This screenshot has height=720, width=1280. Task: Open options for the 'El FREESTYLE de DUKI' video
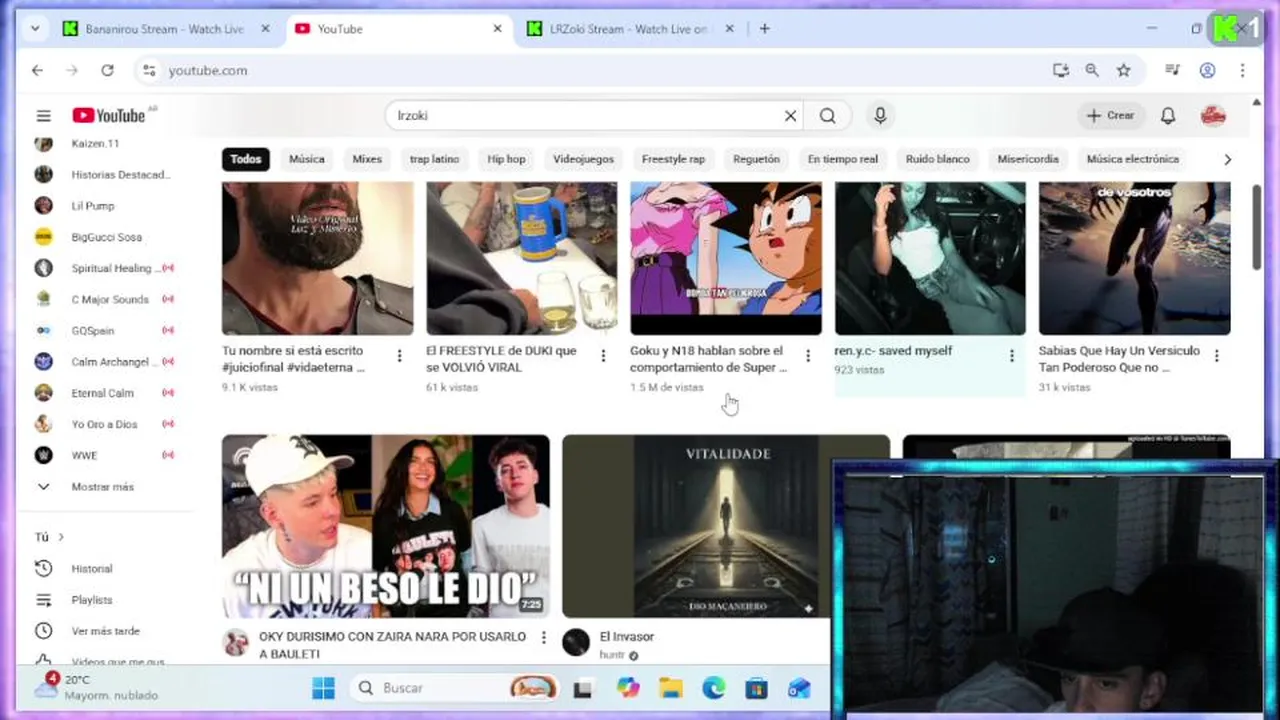pyautogui.click(x=603, y=356)
